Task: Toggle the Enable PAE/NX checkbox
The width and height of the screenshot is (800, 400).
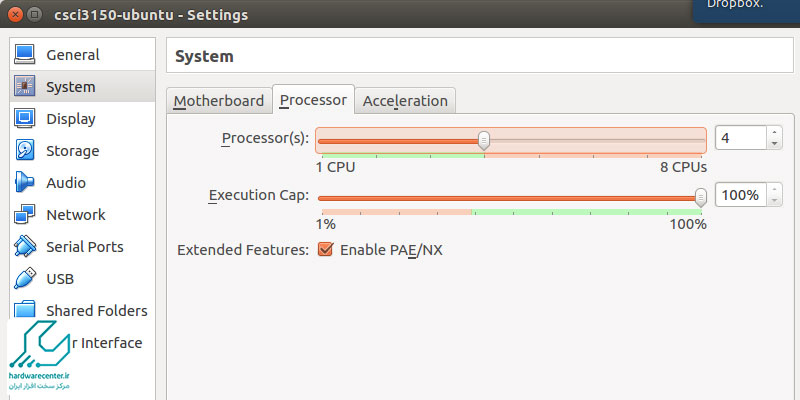Action: pyautogui.click(x=325, y=249)
